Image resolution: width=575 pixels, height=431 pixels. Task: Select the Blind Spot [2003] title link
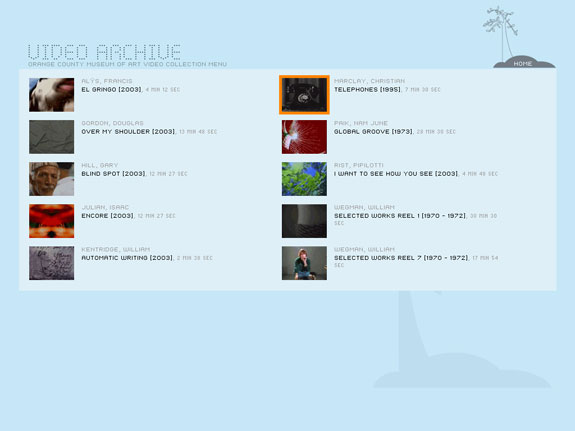[114, 174]
